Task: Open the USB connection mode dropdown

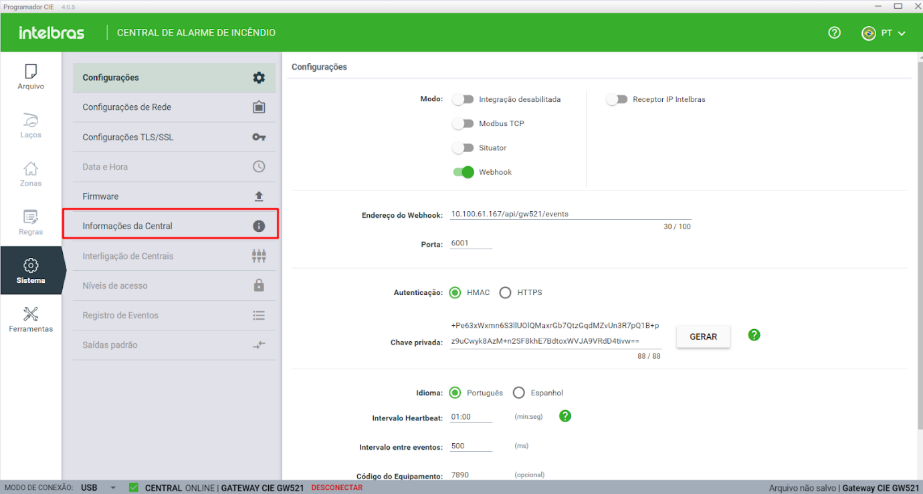Action: pyautogui.click(x=98, y=488)
